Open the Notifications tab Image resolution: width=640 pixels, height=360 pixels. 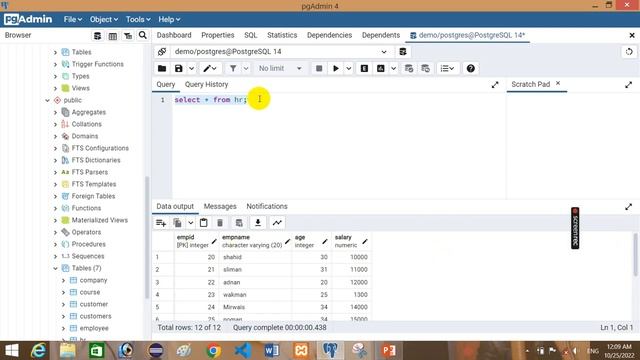point(267,207)
